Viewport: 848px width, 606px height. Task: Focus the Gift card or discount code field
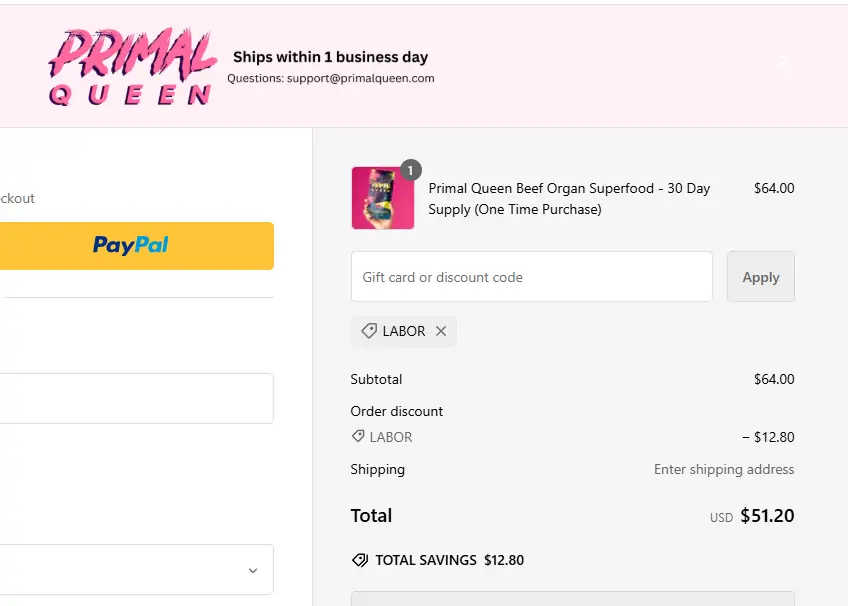point(531,277)
